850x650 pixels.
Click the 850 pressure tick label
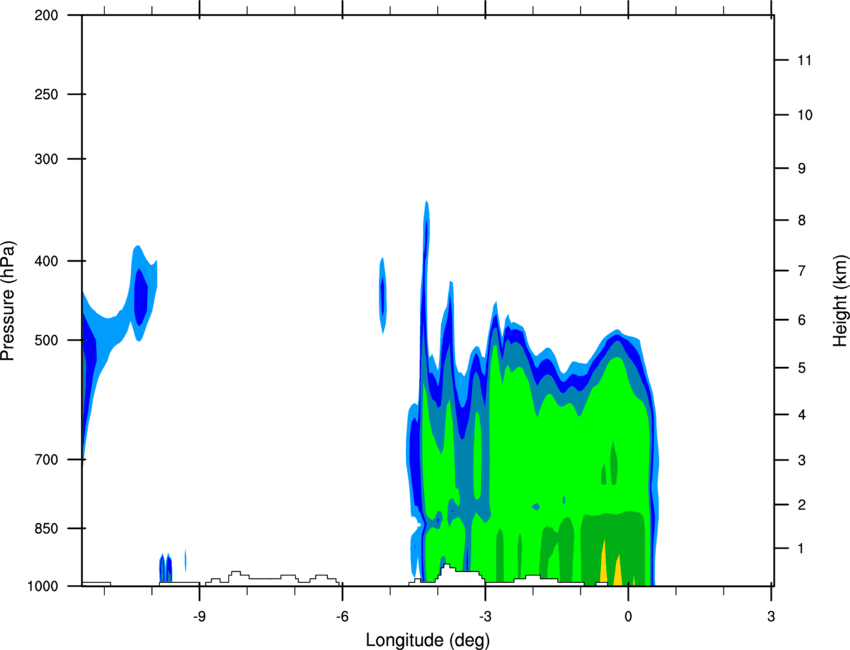[x=46, y=529]
